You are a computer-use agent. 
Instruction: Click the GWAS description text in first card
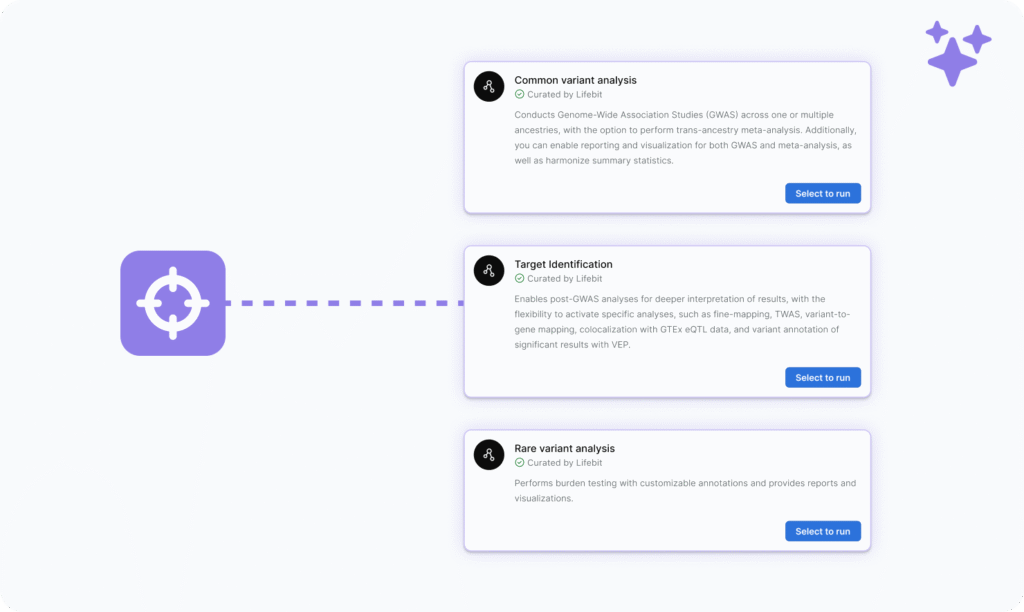685,138
